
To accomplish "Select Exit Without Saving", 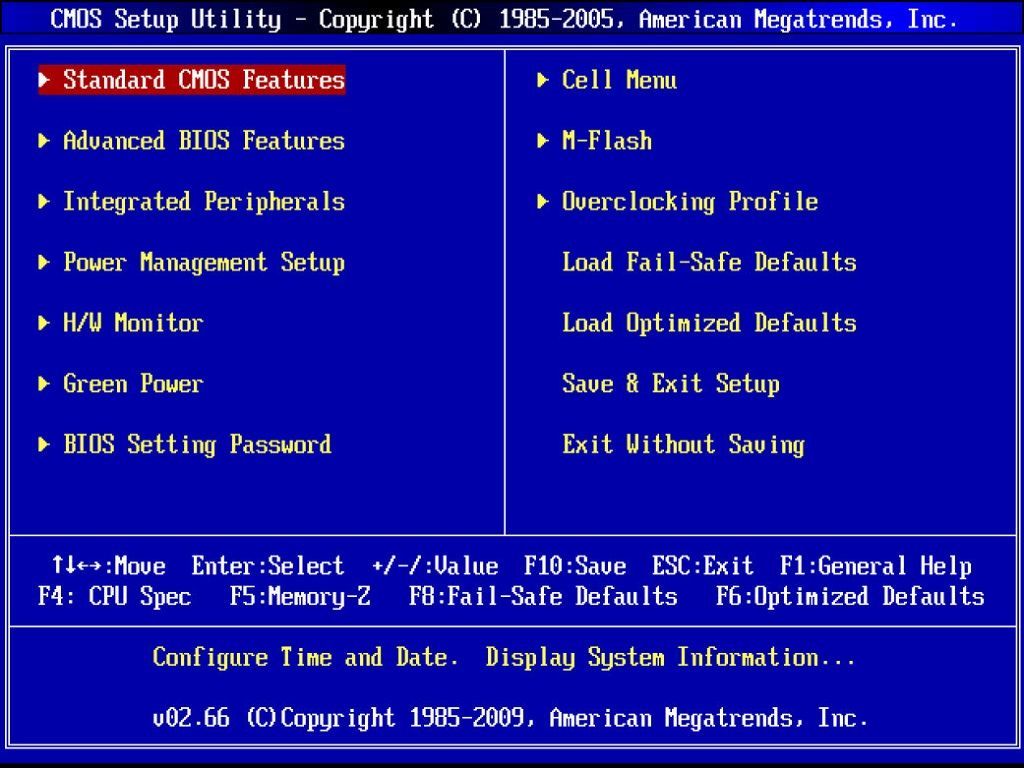I will (683, 444).
